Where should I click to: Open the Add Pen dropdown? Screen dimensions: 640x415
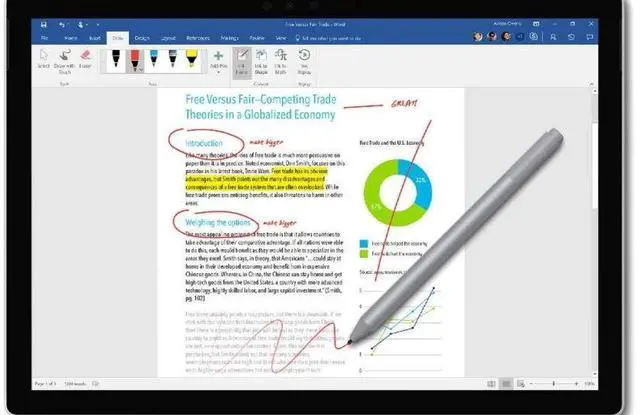tap(216, 66)
